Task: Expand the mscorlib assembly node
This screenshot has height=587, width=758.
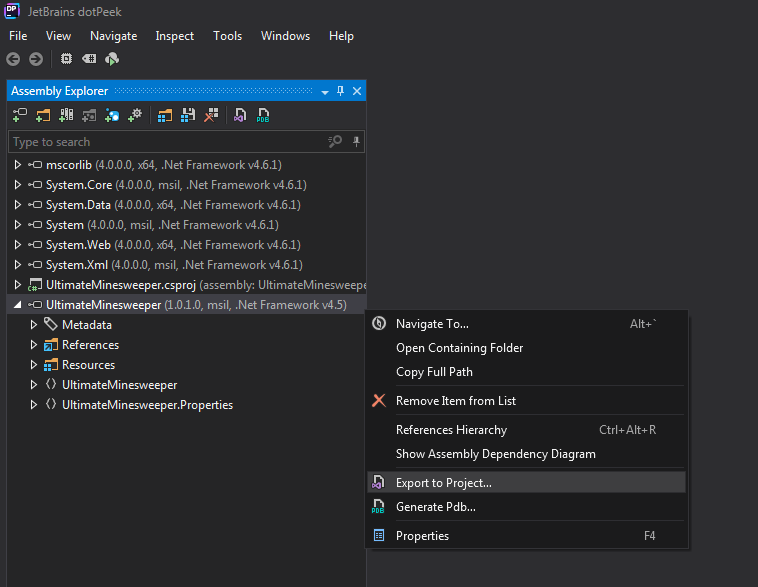Action: coord(17,165)
